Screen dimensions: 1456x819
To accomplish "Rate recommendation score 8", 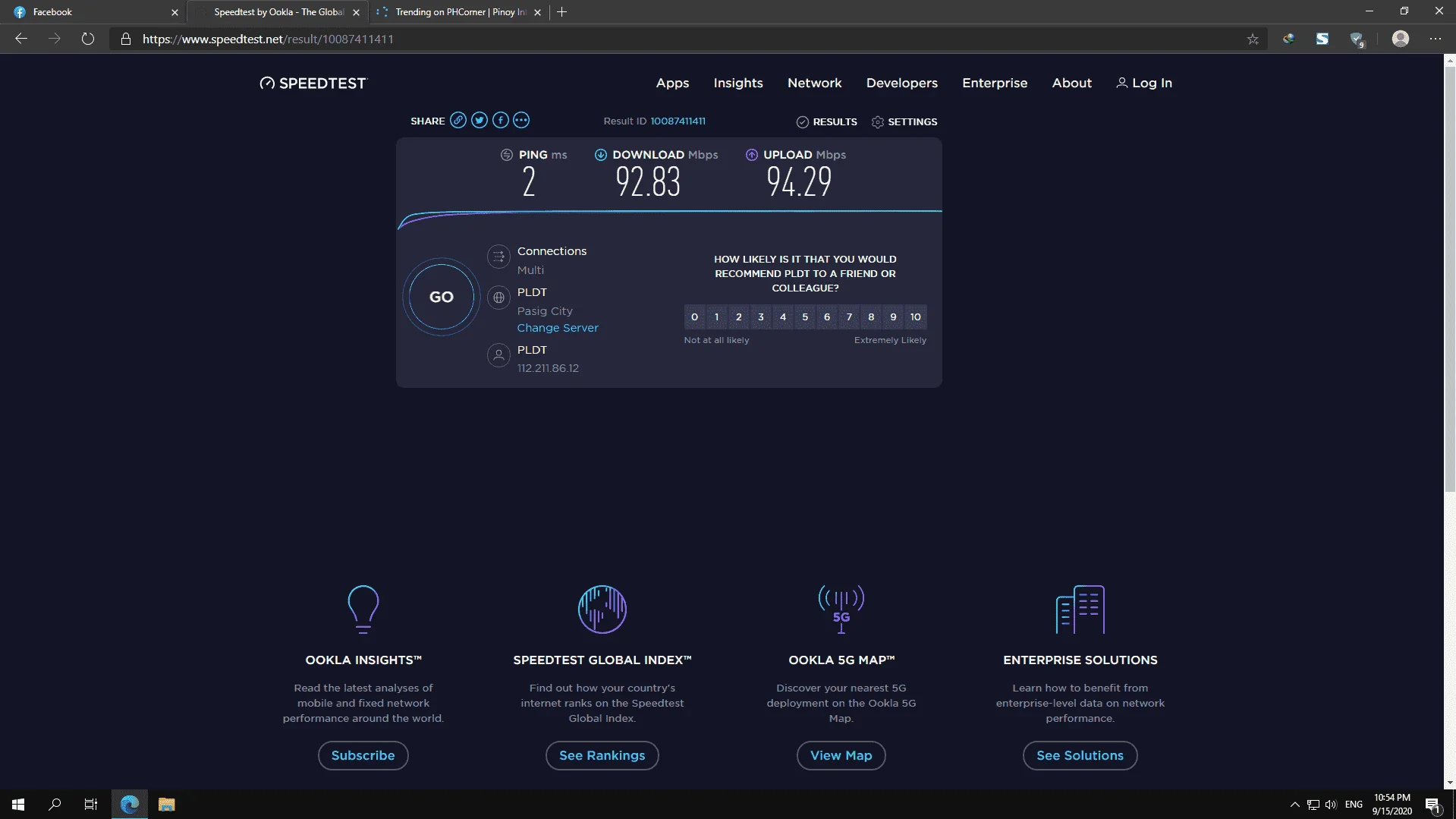I will pos(871,317).
